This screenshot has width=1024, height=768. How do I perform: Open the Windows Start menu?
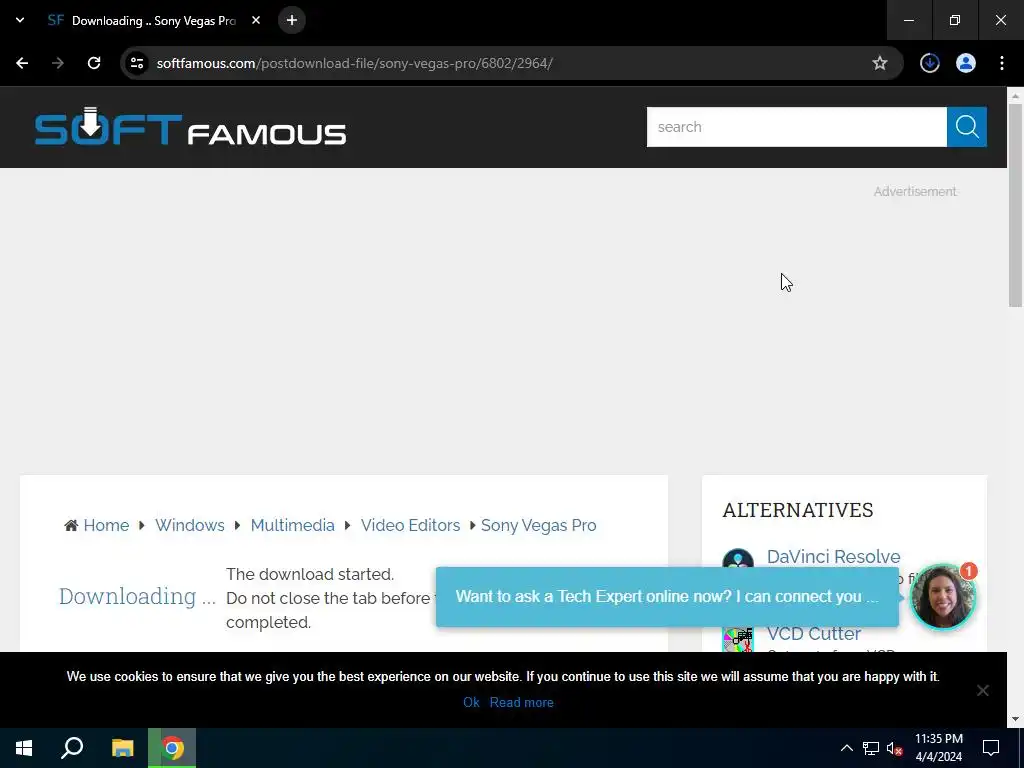click(24, 748)
